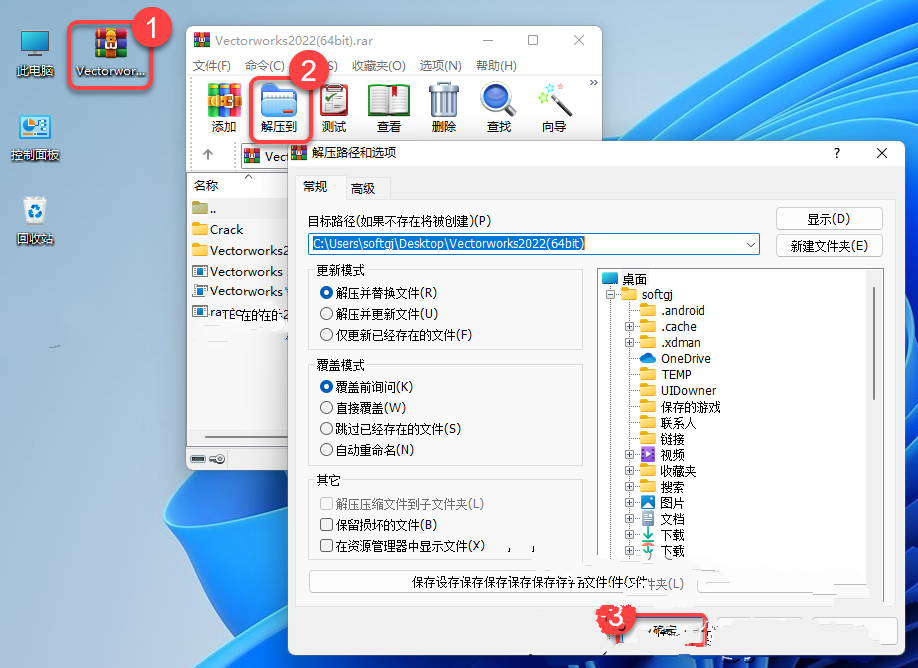
Task: Expand the .xdman folder node
Action: point(629,342)
